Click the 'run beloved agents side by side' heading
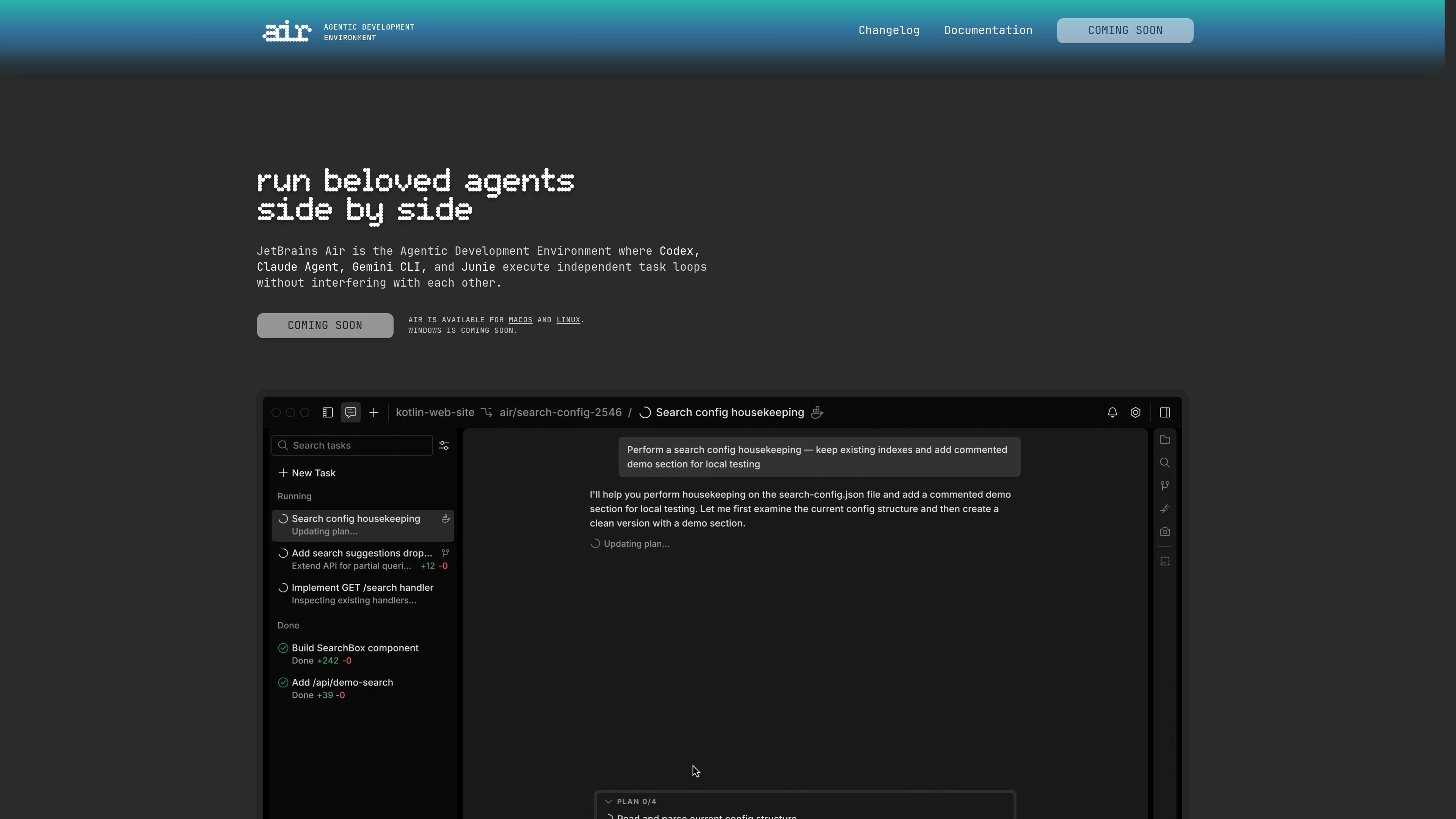The image size is (1456, 819). point(416,197)
